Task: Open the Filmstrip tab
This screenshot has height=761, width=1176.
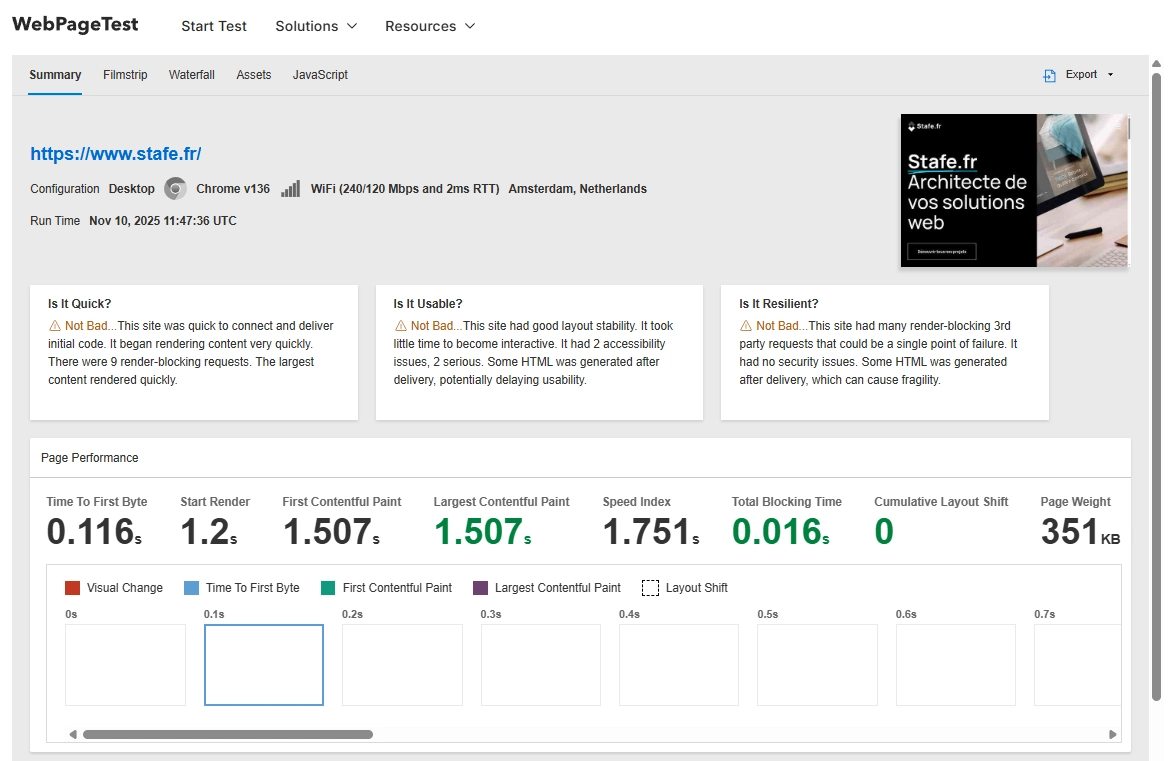Action: click(x=125, y=74)
